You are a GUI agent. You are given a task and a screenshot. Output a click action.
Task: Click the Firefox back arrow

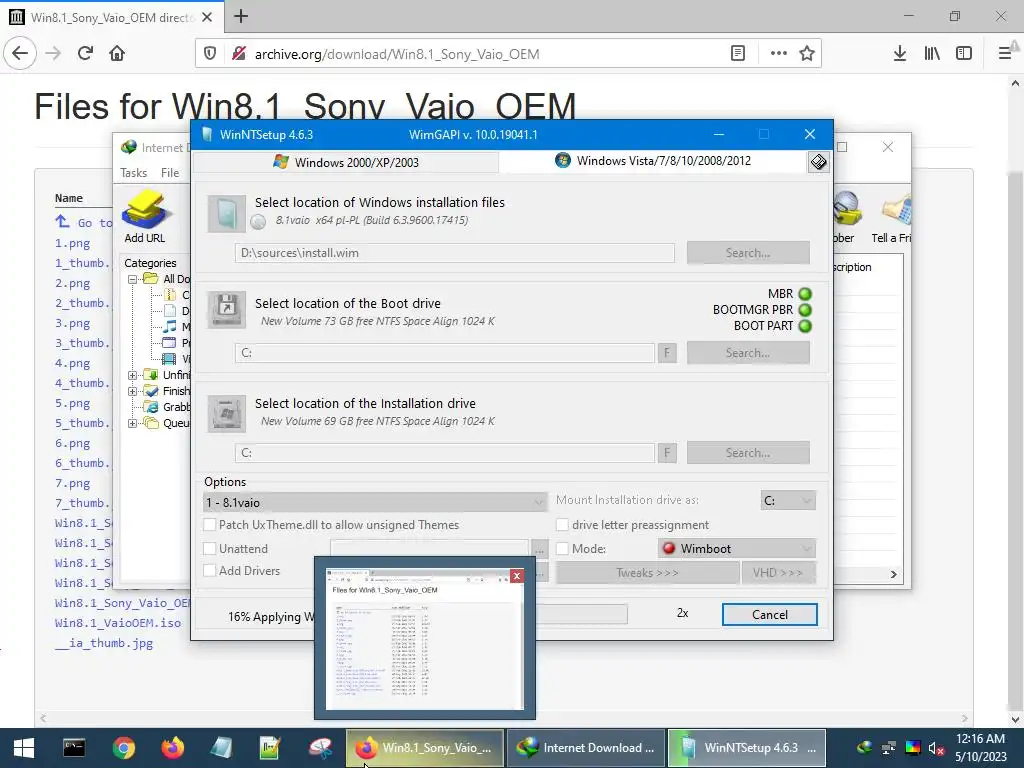20,54
